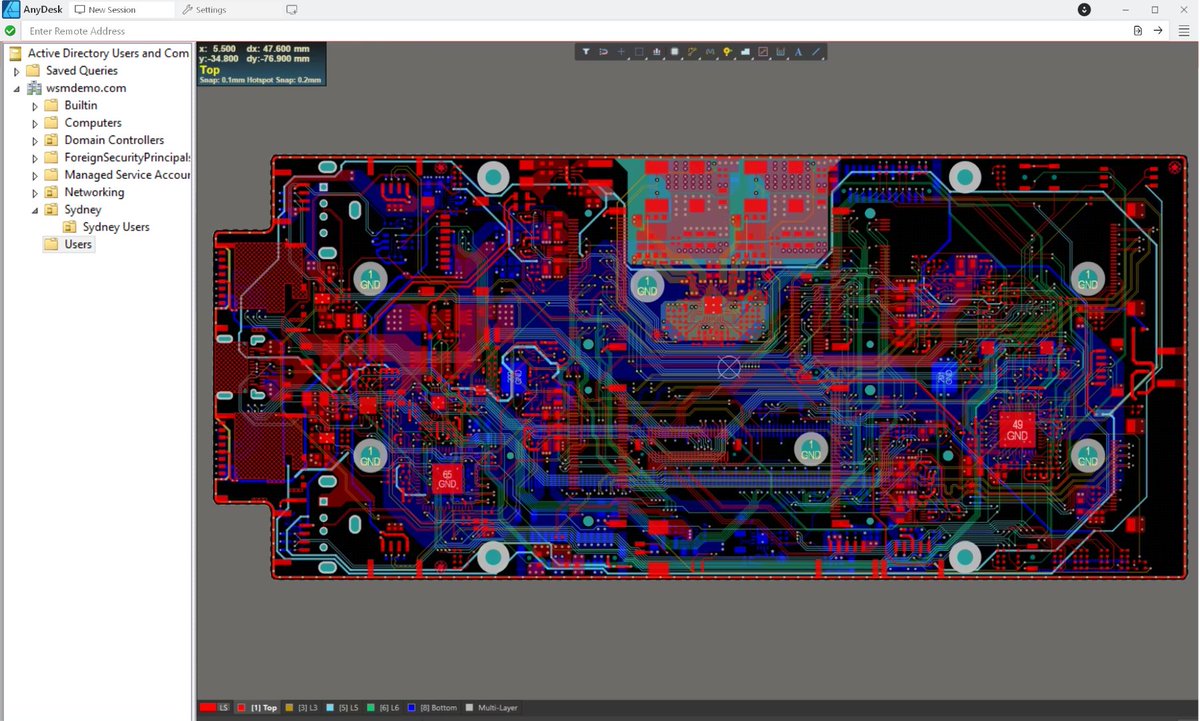The height and width of the screenshot is (721, 1200).
Task: Click the magnet snap icon in toolbar
Action: click(604, 52)
